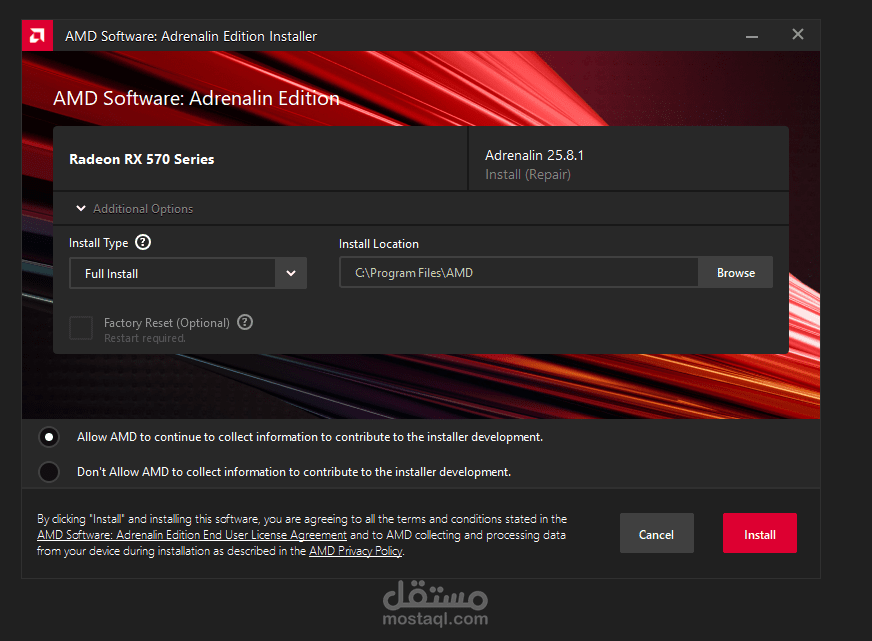Viewport: 872px width, 641px height.
Task: Click the Restart required. note
Action: (x=145, y=338)
